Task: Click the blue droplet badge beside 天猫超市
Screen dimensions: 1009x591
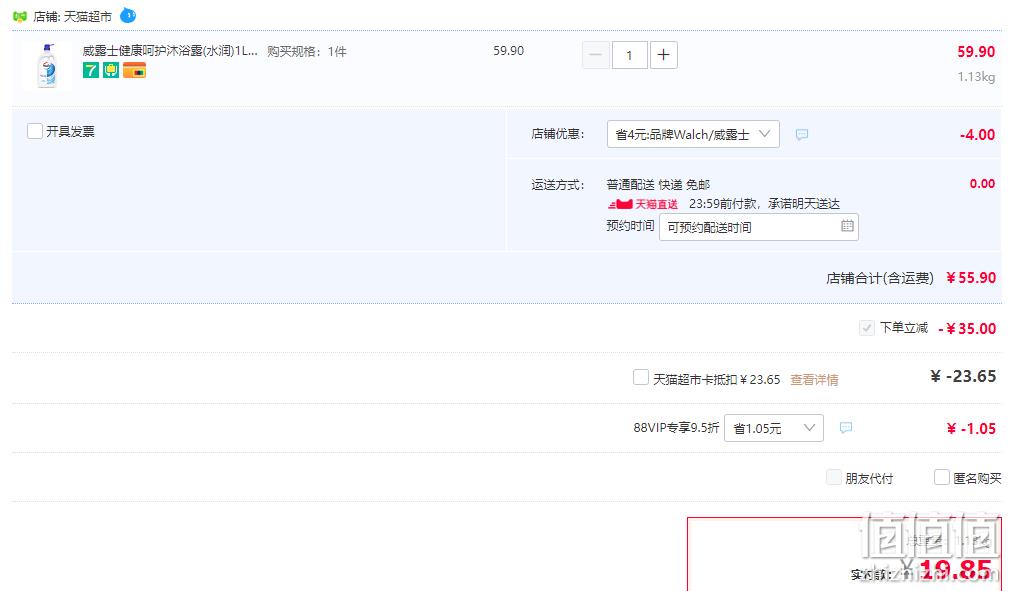Action: click(x=128, y=15)
